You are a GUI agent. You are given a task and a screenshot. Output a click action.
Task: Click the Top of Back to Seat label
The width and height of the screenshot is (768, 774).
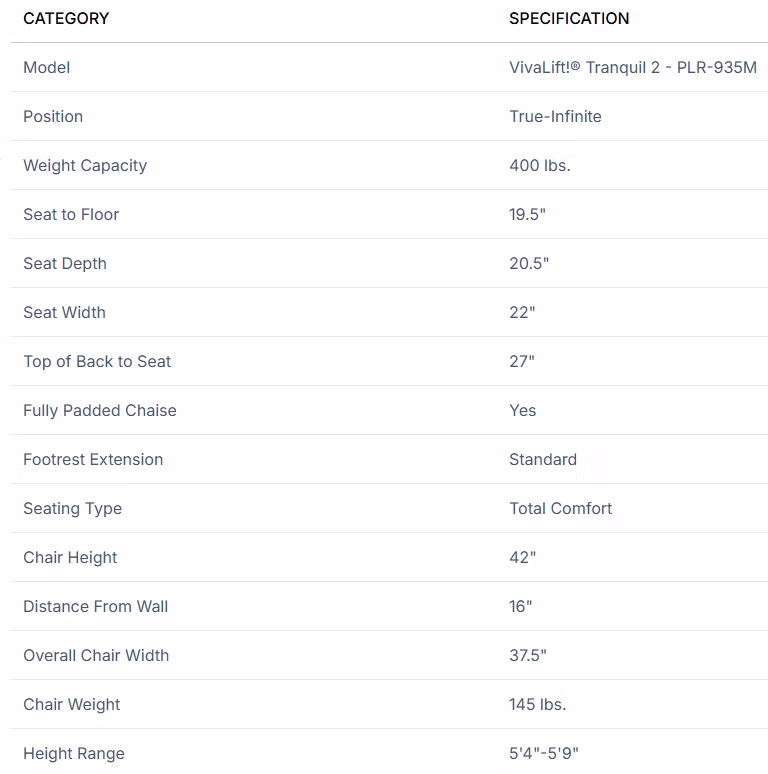click(97, 361)
